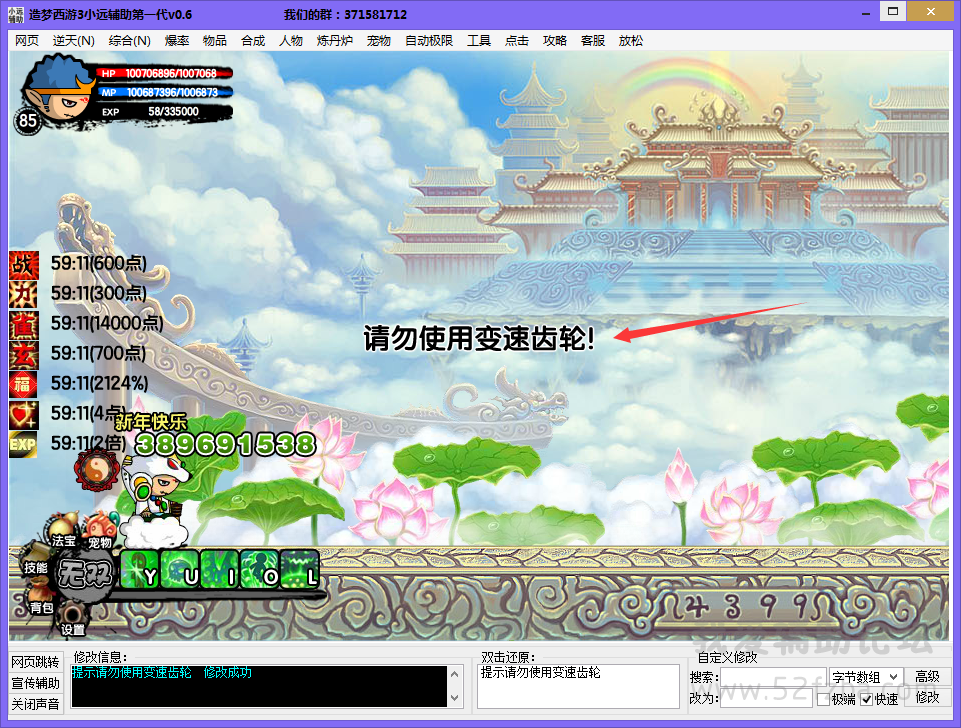Click the 修改成功 log text

tap(227, 672)
